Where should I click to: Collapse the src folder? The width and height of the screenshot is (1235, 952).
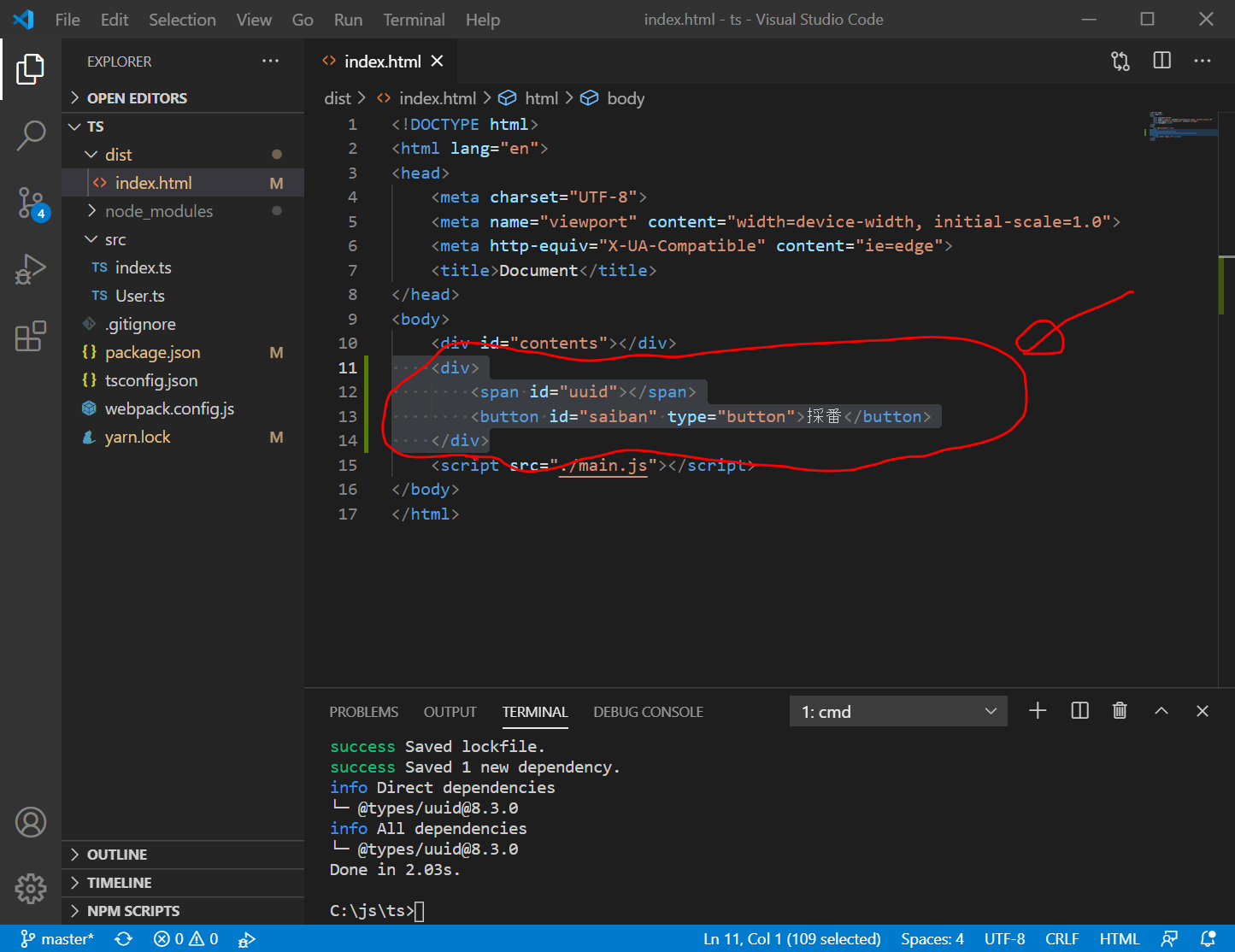[x=183, y=239]
